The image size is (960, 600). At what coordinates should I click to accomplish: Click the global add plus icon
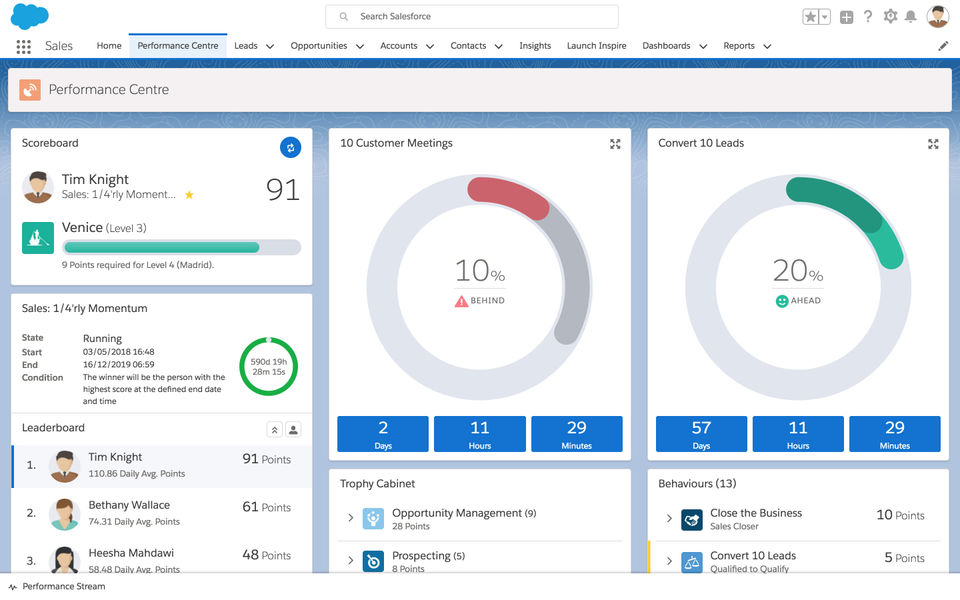coord(846,17)
